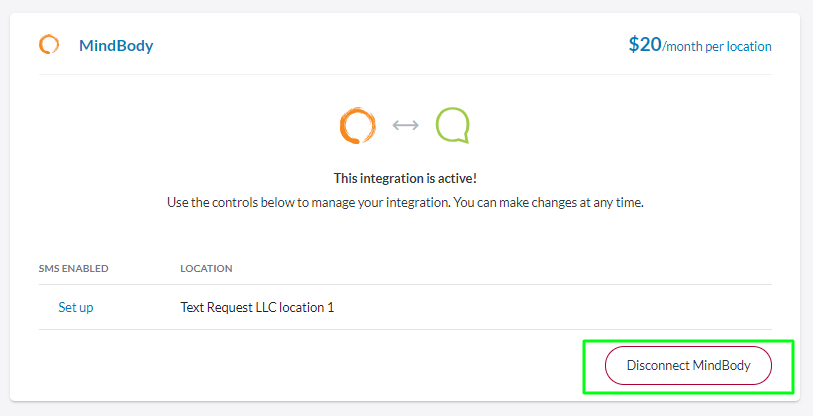The width and height of the screenshot is (813, 416).
Task: Open the MindBody title link
Action: point(116,45)
